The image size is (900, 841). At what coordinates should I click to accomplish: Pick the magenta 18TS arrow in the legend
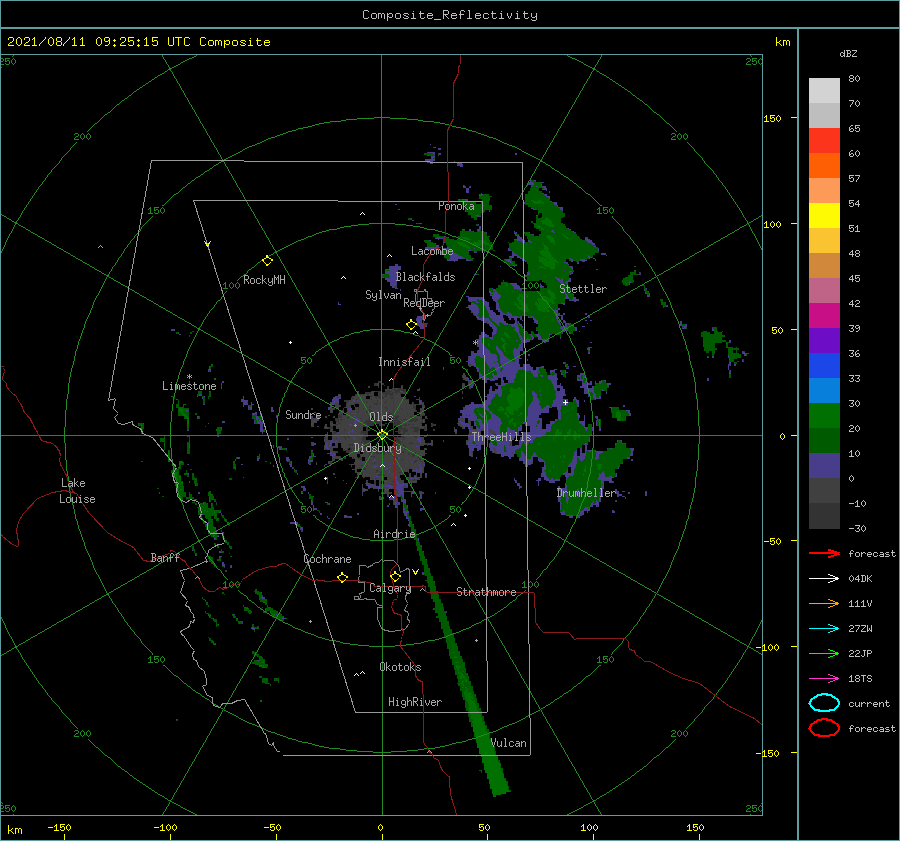pyautogui.click(x=824, y=679)
